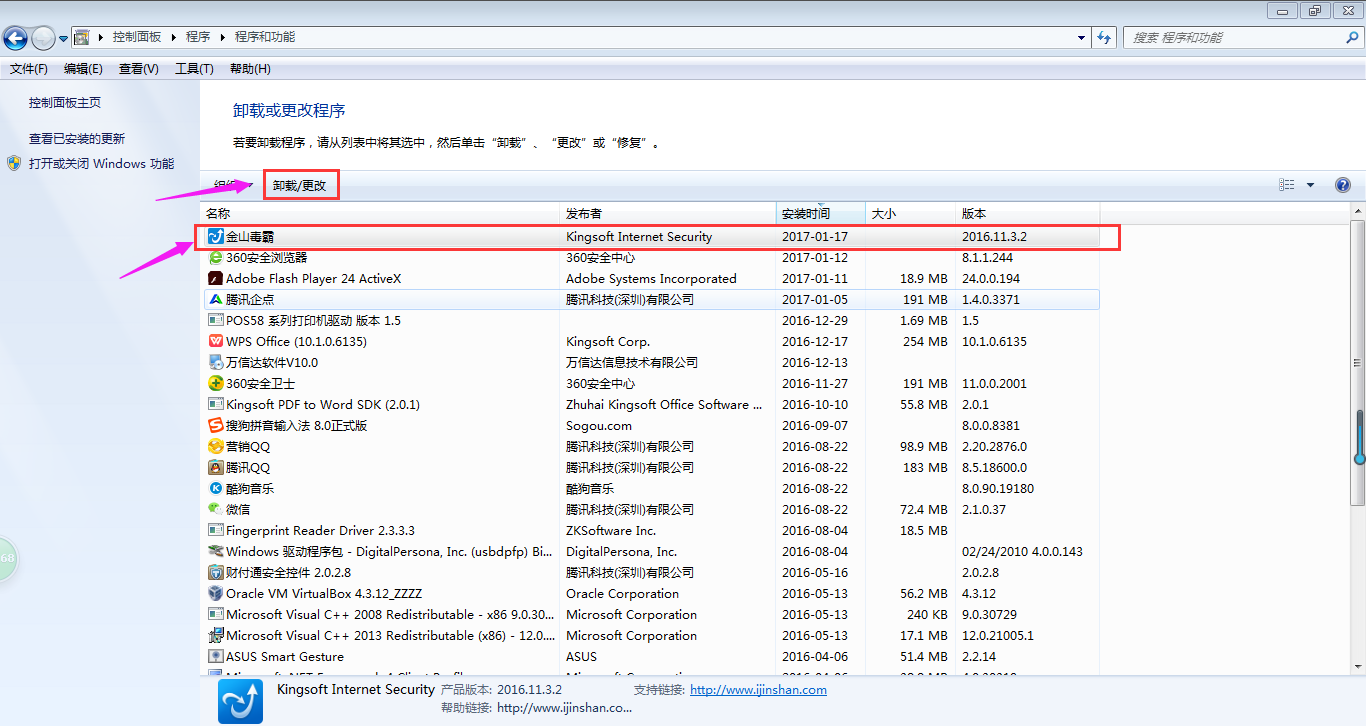This screenshot has width=1366, height=726.
Task: Select publisher cell ZKSoftware Inc.
Action: pyautogui.click(x=611, y=531)
